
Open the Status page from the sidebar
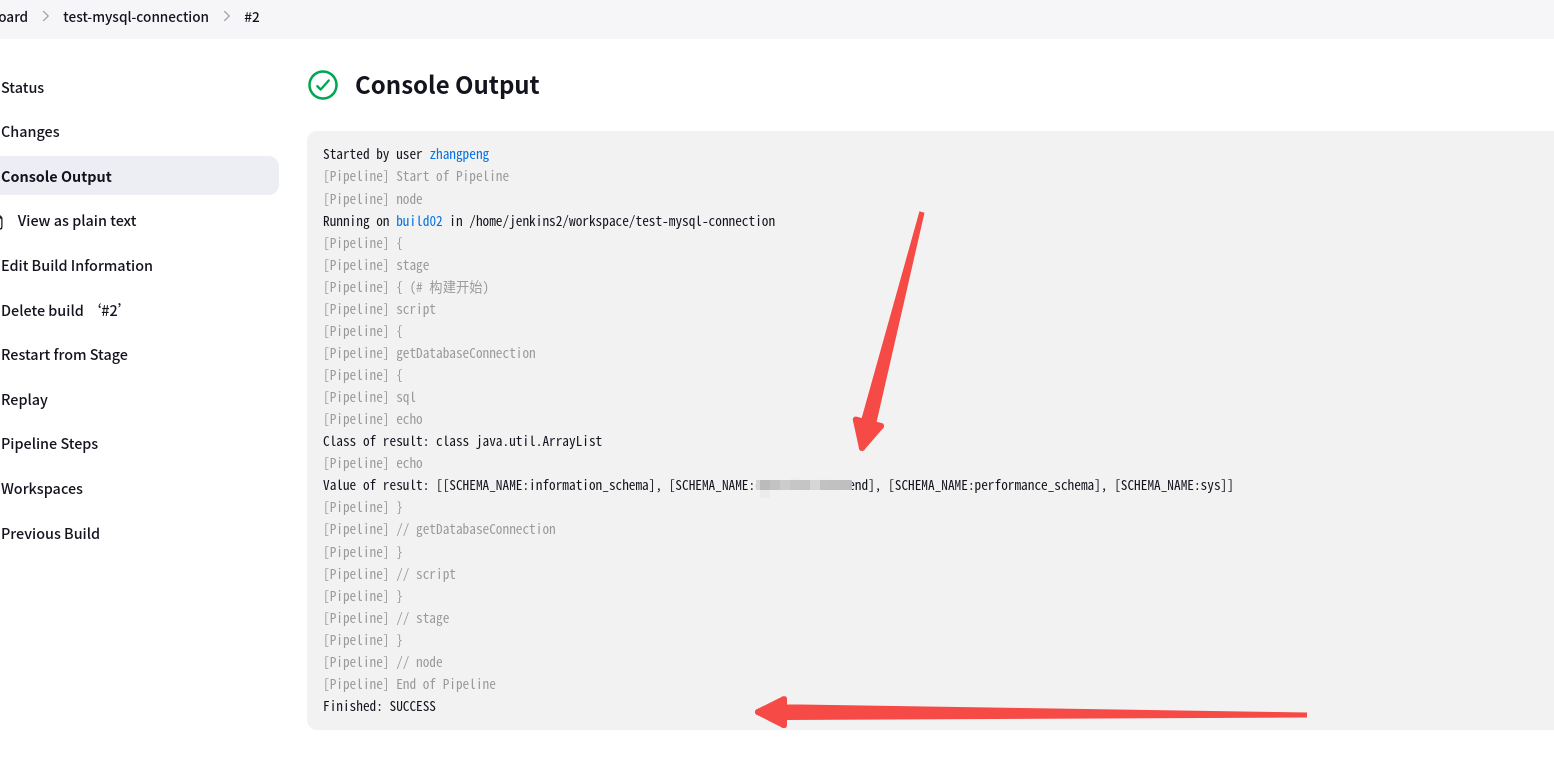[x=23, y=87]
